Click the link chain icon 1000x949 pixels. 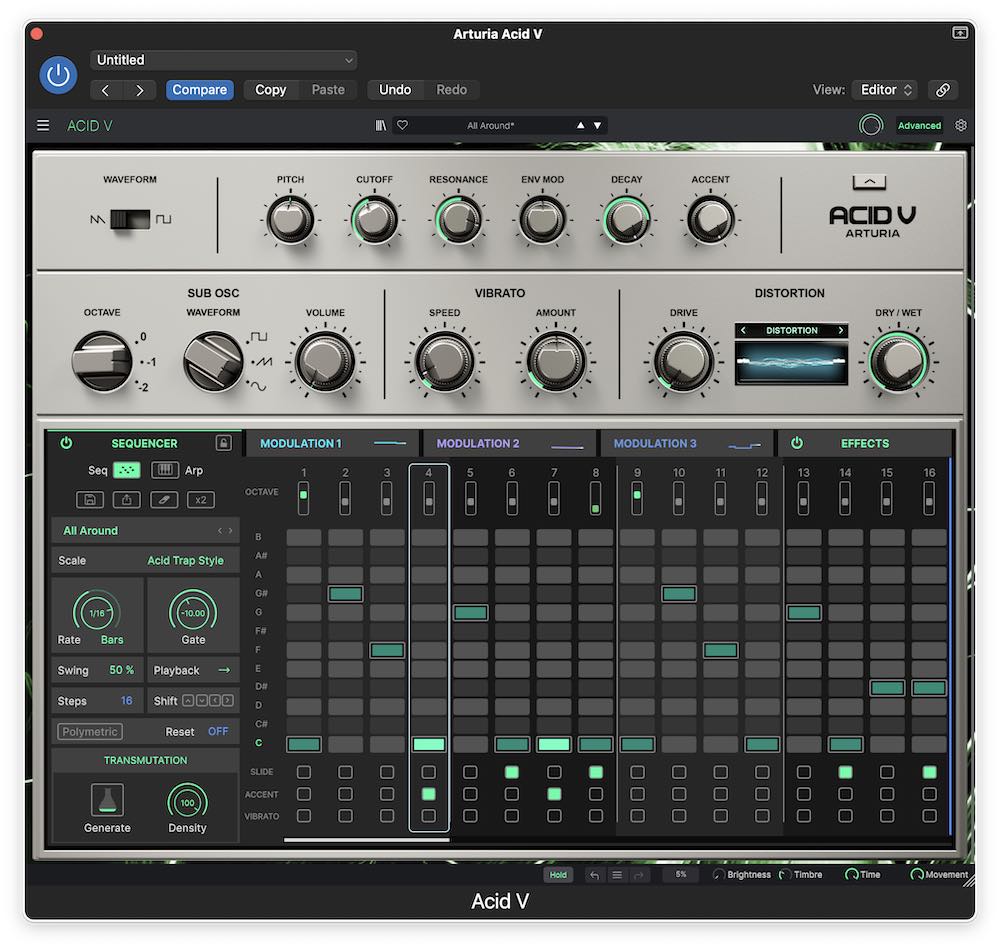coord(943,90)
